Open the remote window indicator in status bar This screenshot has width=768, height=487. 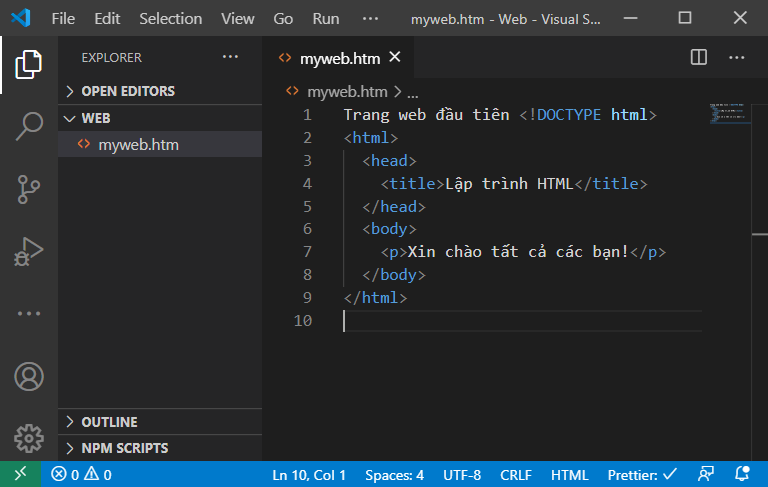tap(20, 474)
